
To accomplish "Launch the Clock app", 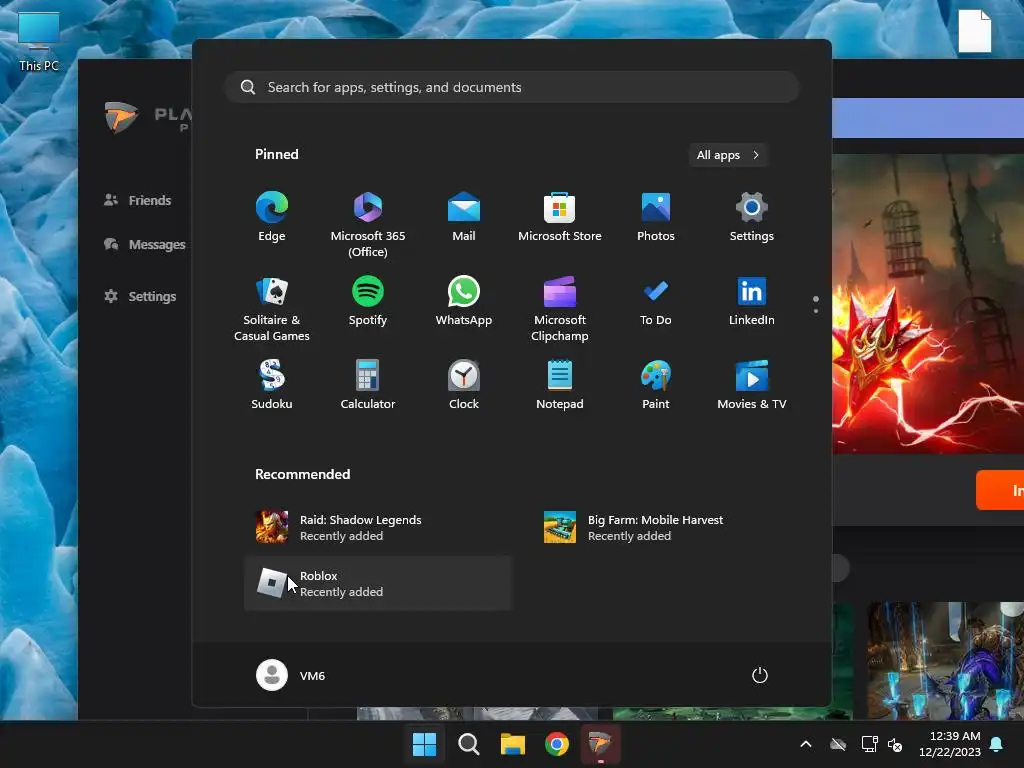I will point(464,385).
